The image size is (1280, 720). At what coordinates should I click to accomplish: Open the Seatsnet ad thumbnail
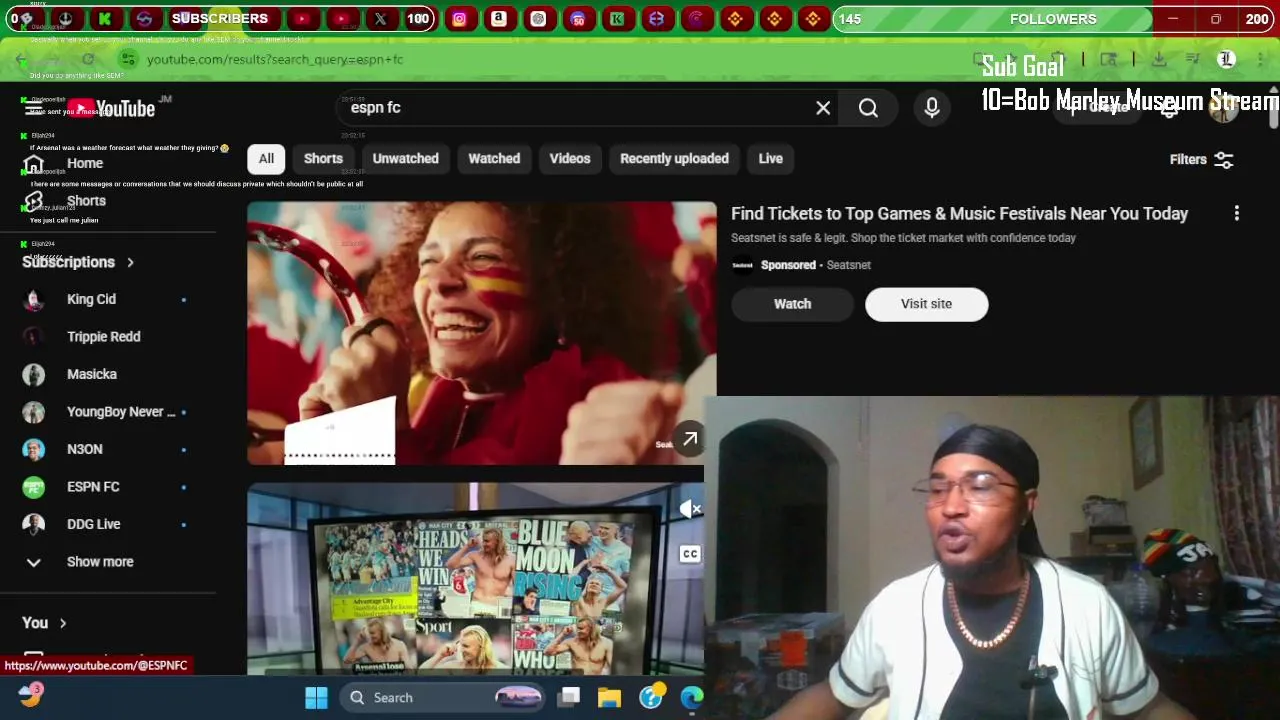(481, 333)
